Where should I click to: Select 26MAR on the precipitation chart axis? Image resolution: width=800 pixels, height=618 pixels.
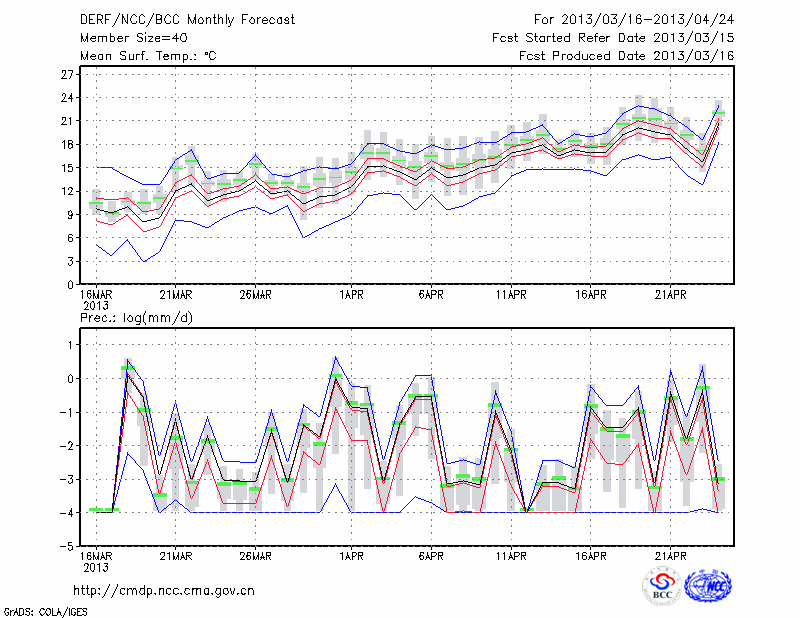pos(255,557)
